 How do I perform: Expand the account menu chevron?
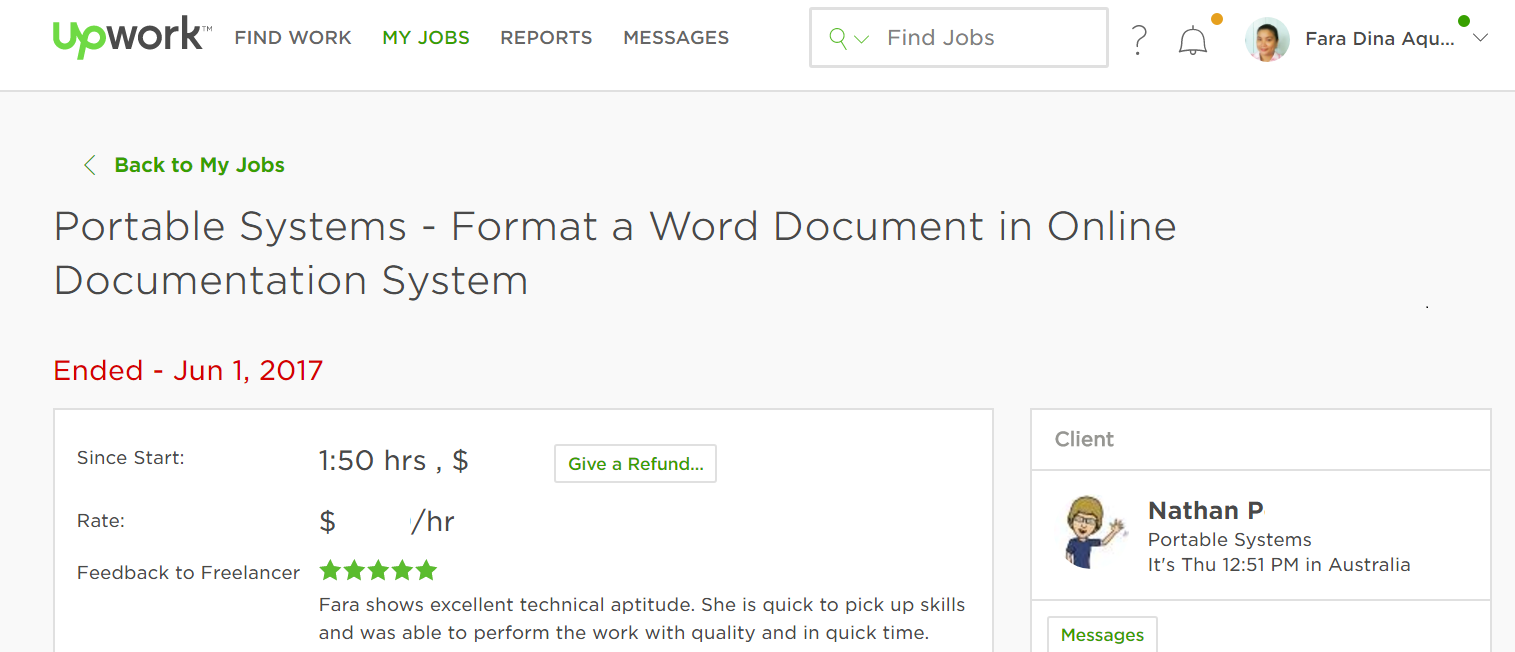pos(1481,38)
